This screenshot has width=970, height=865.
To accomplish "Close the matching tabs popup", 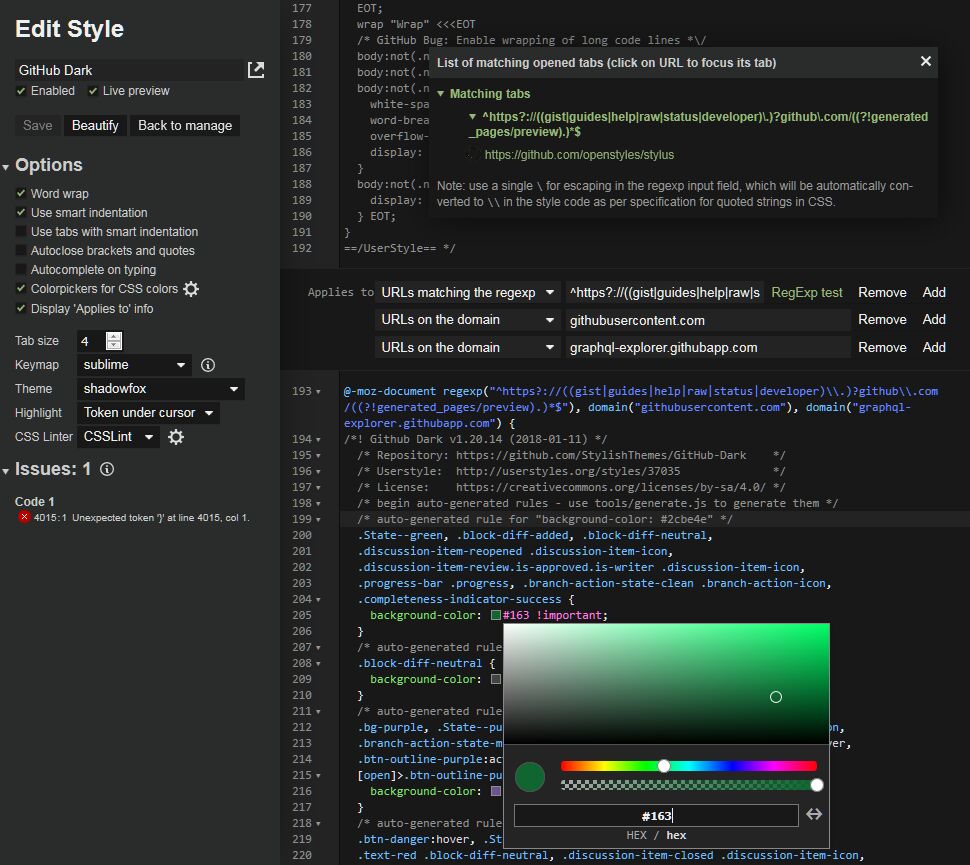I will coord(925,62).
